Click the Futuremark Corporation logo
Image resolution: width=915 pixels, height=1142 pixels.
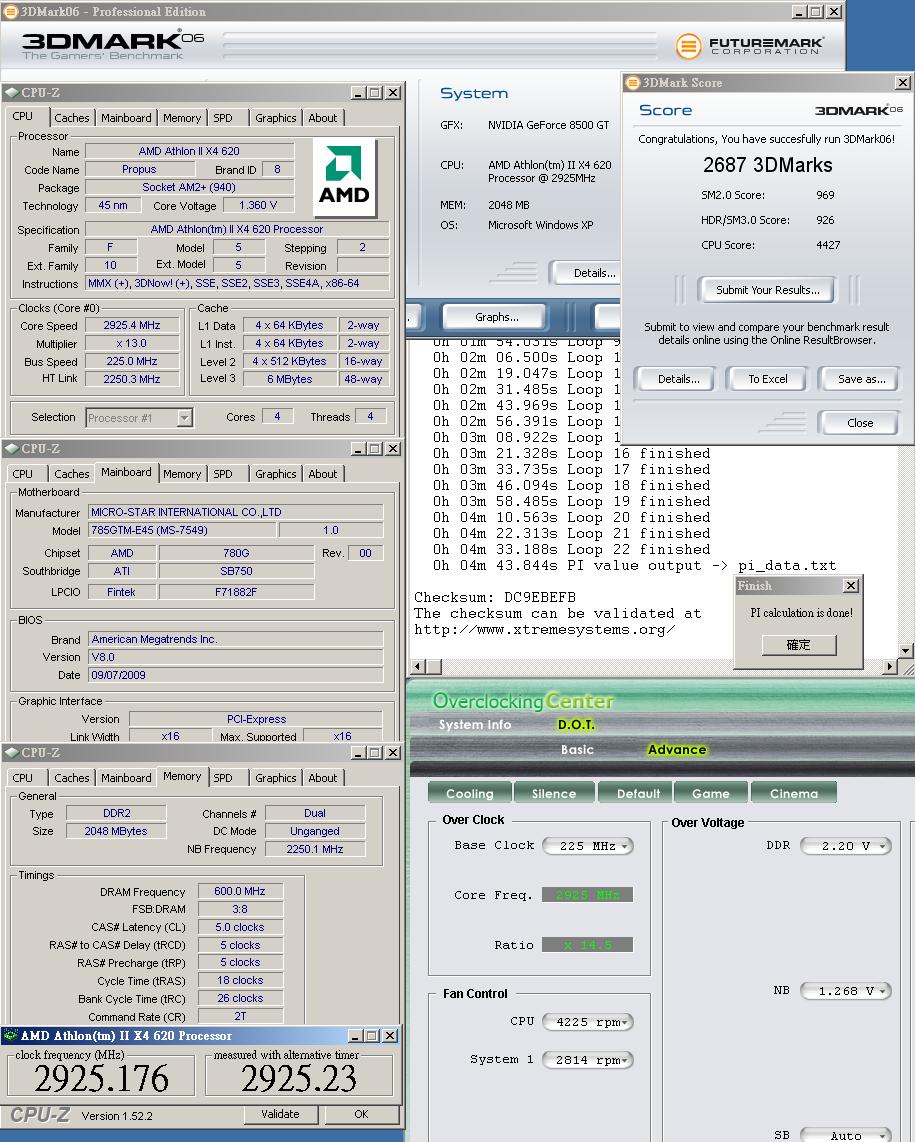(750, 46)
